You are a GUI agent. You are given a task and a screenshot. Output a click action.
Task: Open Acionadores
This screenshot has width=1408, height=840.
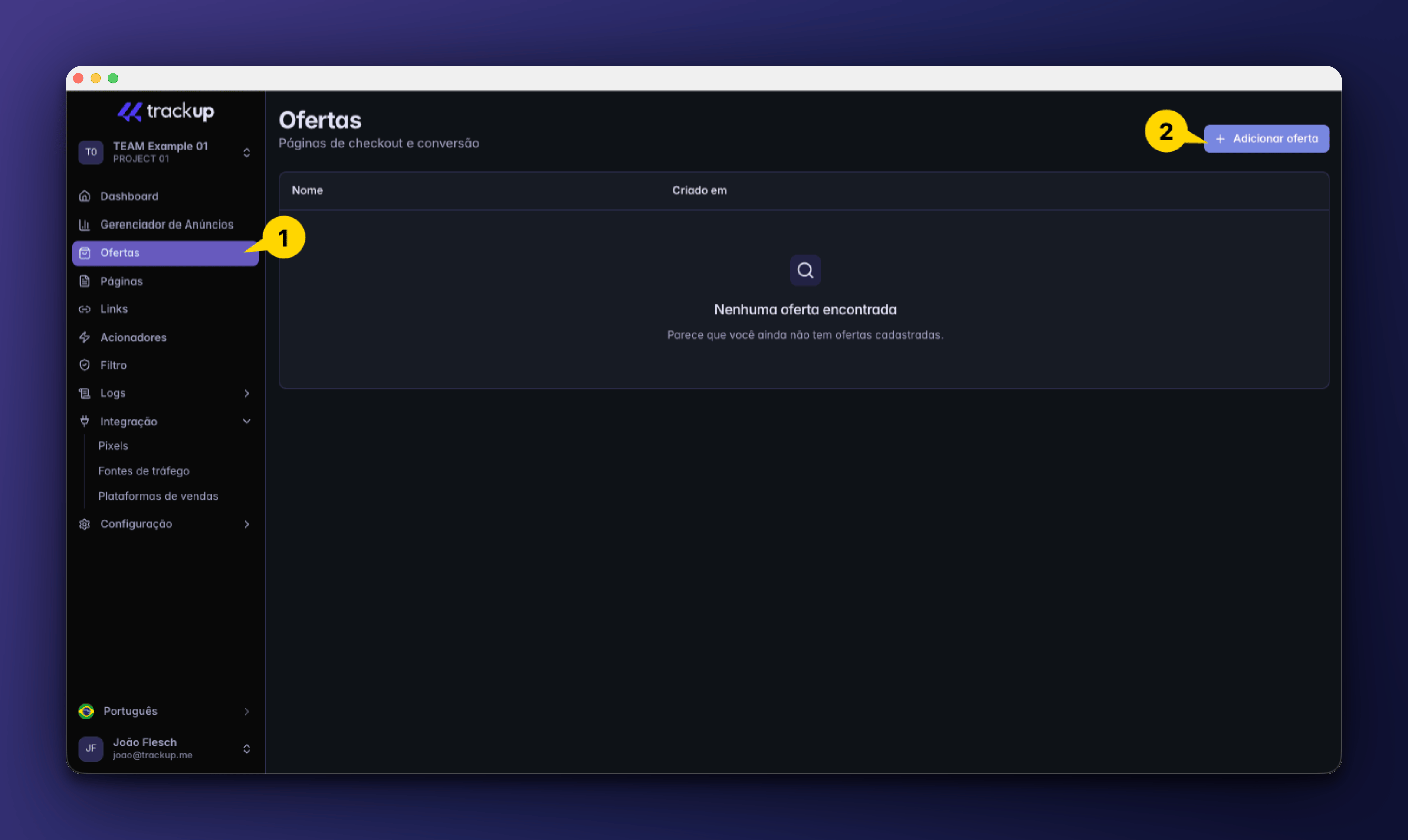click(x=165, y=337)
